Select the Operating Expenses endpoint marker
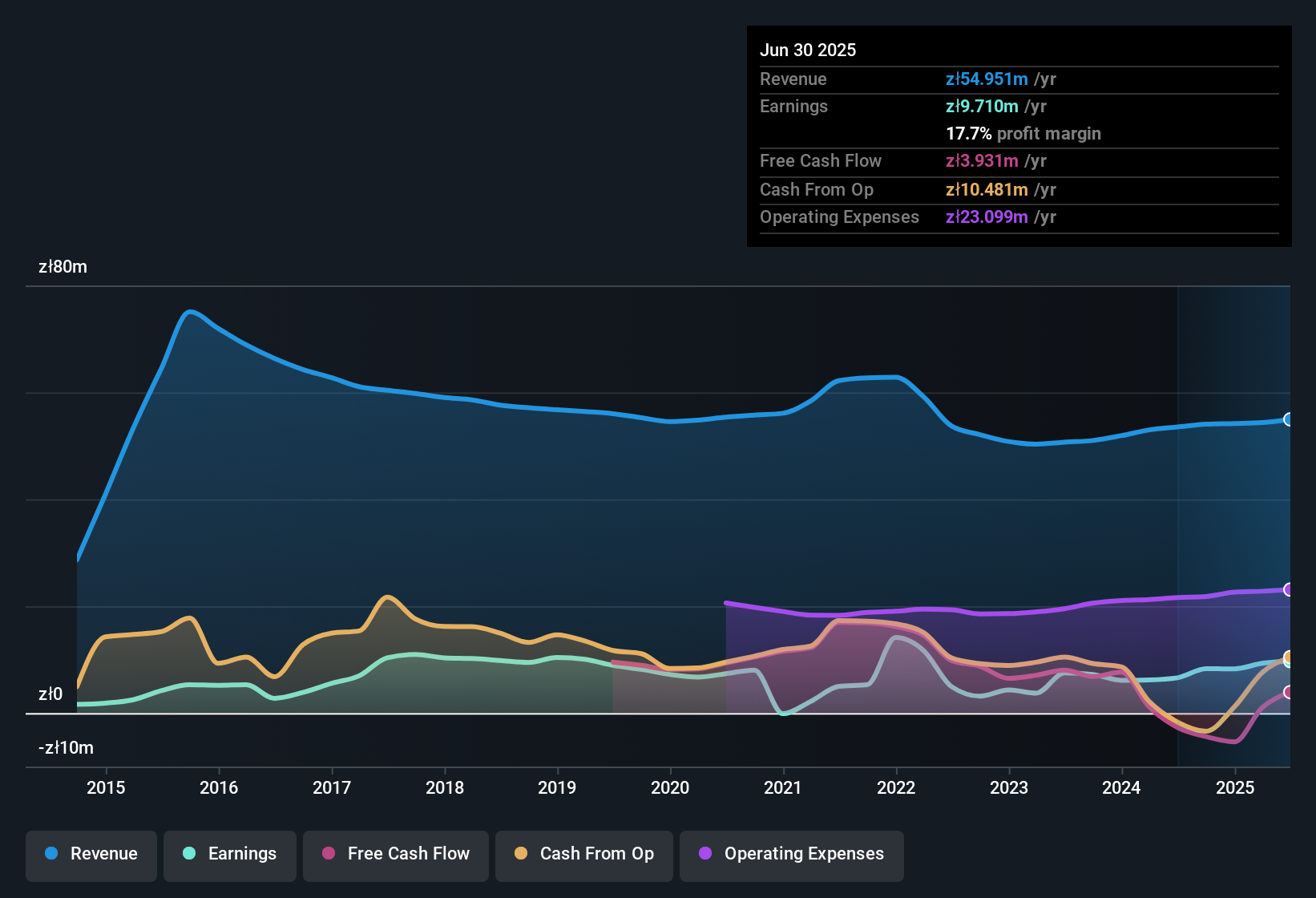The image size is (1316, 898). coord(1288,589)
